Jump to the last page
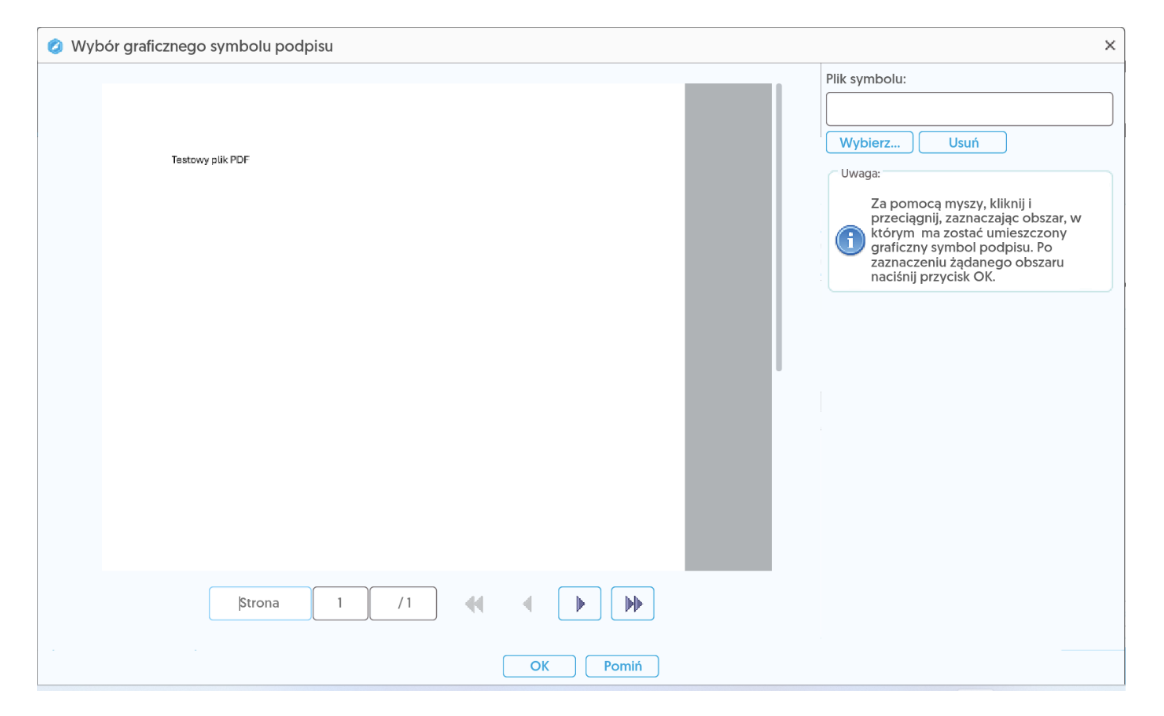The width and height of the screenshot is (1164, 716). point(632,604)
